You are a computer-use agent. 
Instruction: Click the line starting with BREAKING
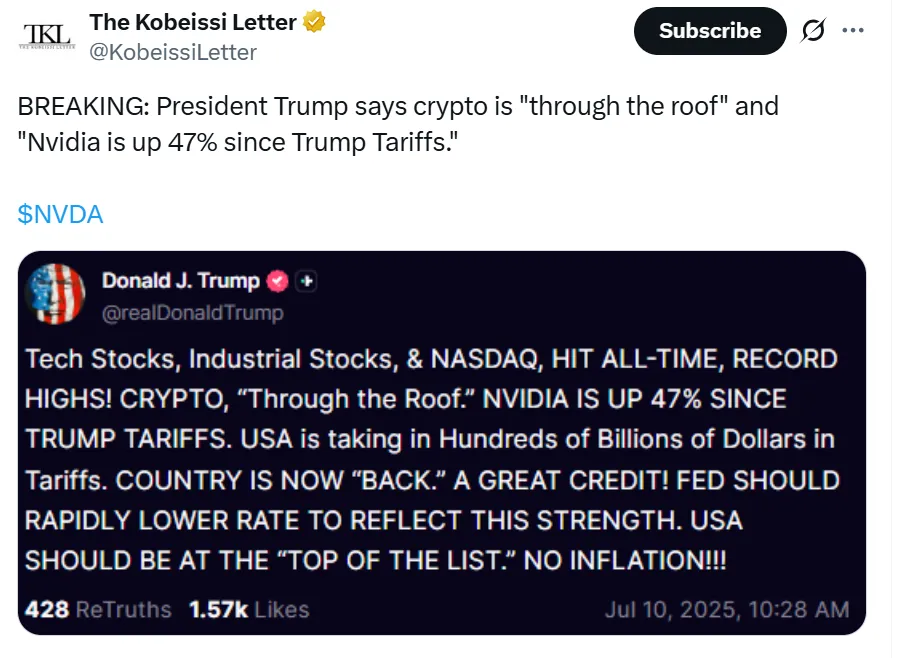pos(398,106)
